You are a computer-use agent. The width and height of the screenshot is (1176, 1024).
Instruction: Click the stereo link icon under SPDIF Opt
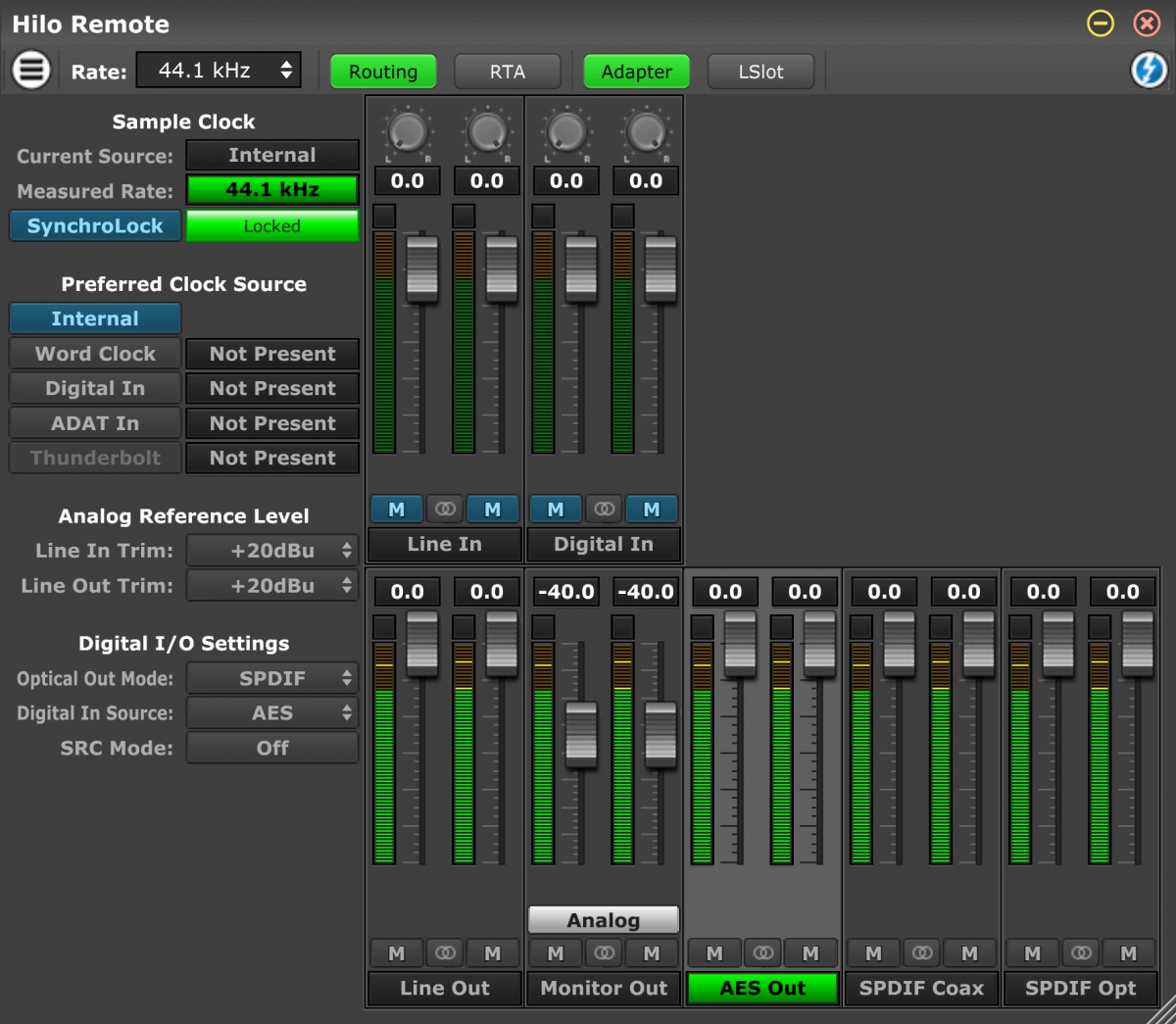coord(1081,952)
